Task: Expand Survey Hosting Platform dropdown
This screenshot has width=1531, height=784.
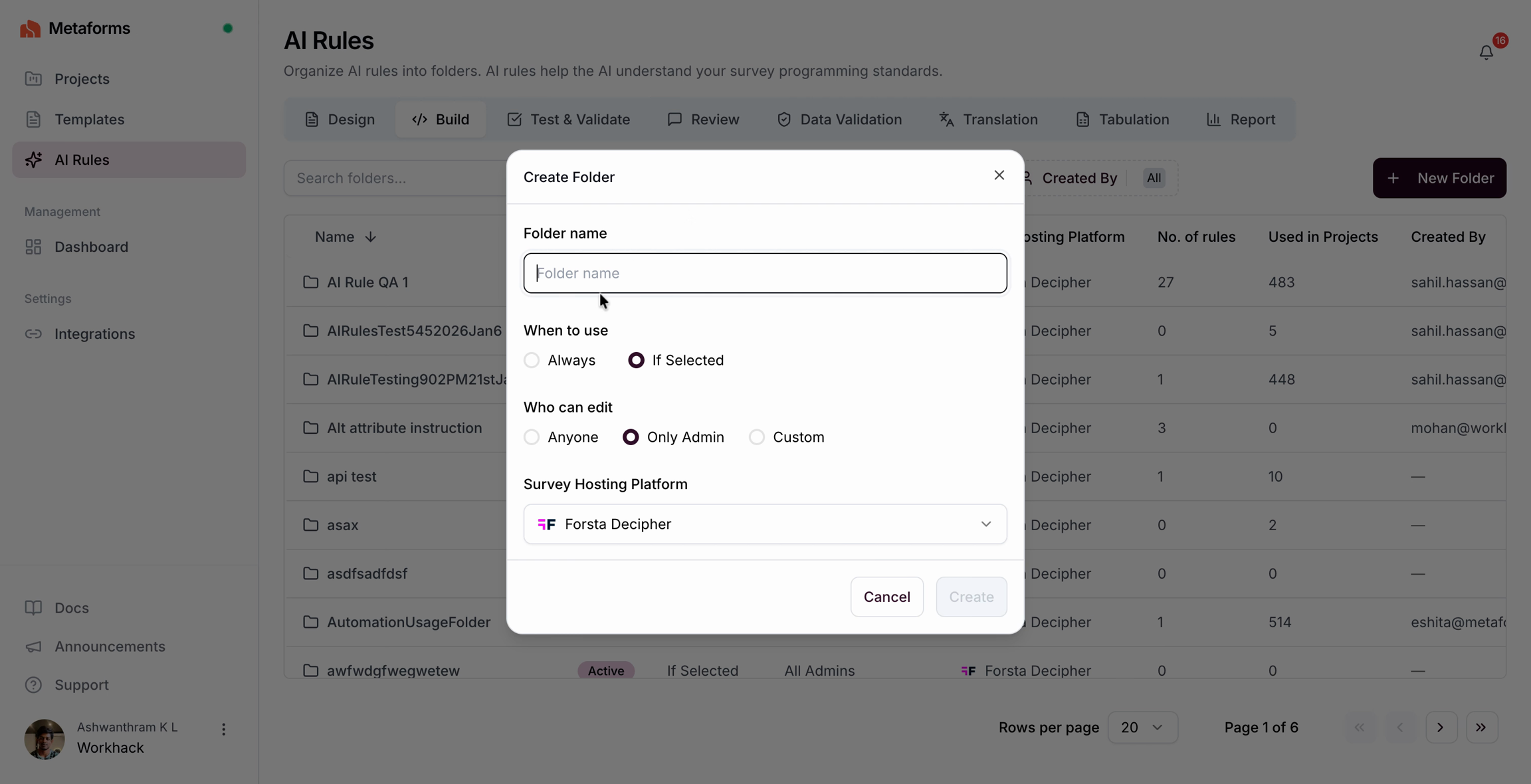Action: click(x=765, y=524)
